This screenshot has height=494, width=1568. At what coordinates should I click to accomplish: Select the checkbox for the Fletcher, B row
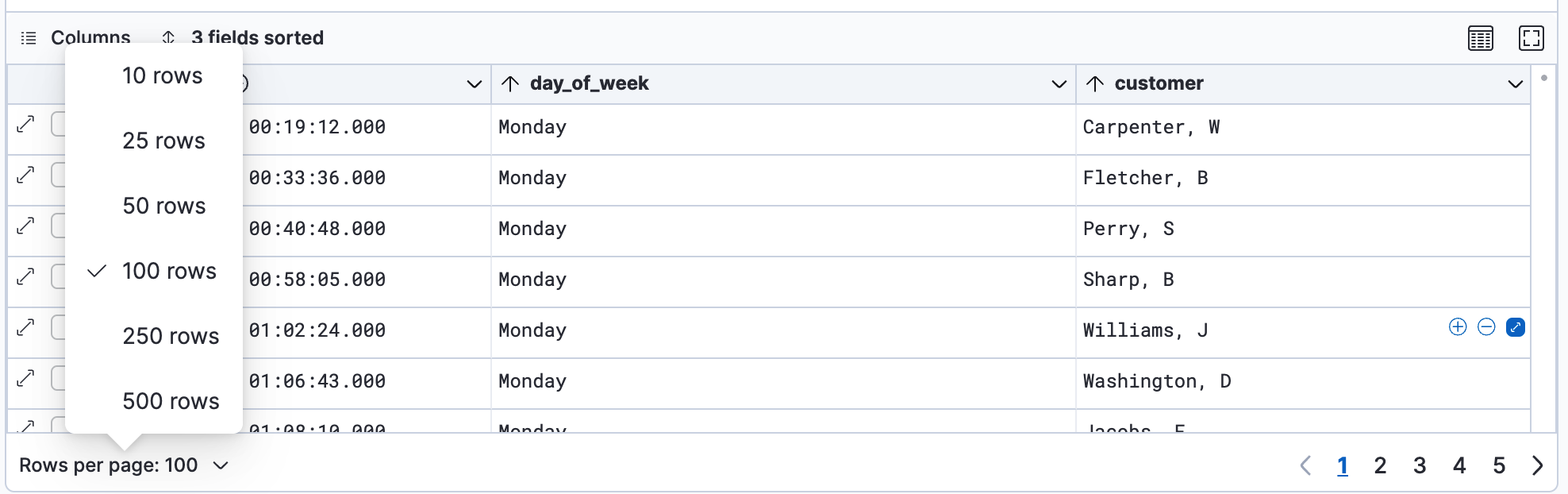[x=59, y=176]
